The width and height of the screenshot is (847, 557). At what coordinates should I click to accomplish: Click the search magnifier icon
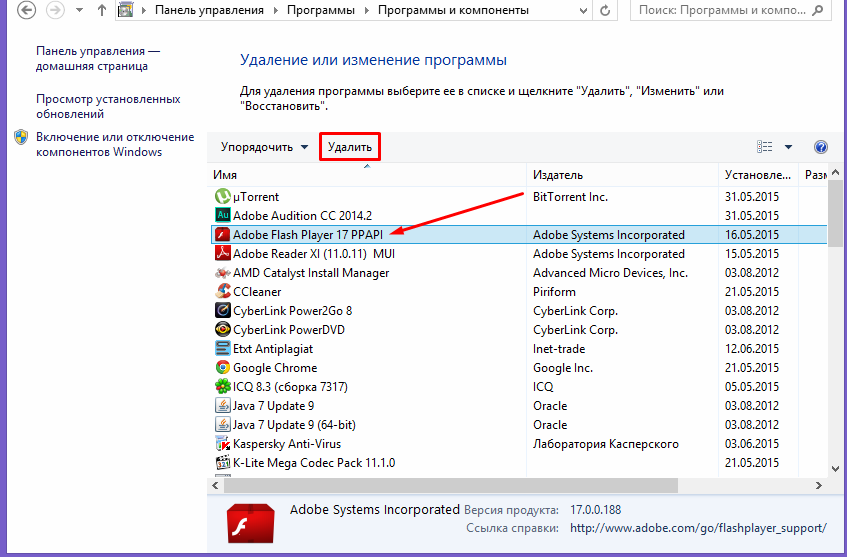tap(818, 10)
